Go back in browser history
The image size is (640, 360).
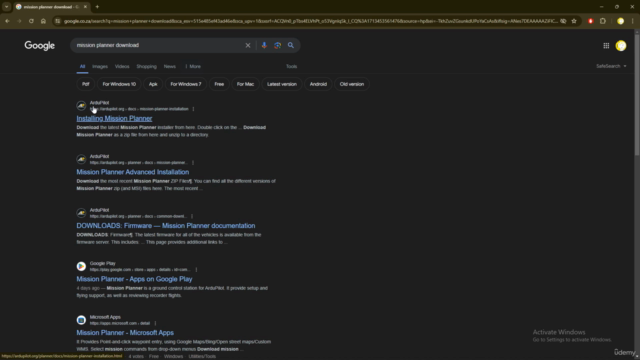click(7, 21)
